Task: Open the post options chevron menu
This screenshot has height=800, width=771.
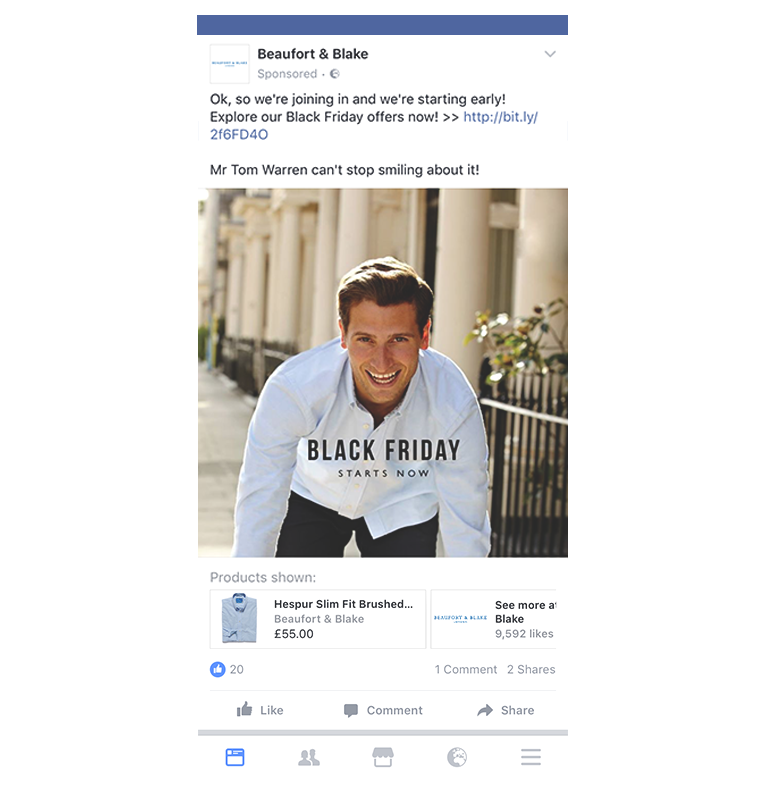Action: [550, 54]
